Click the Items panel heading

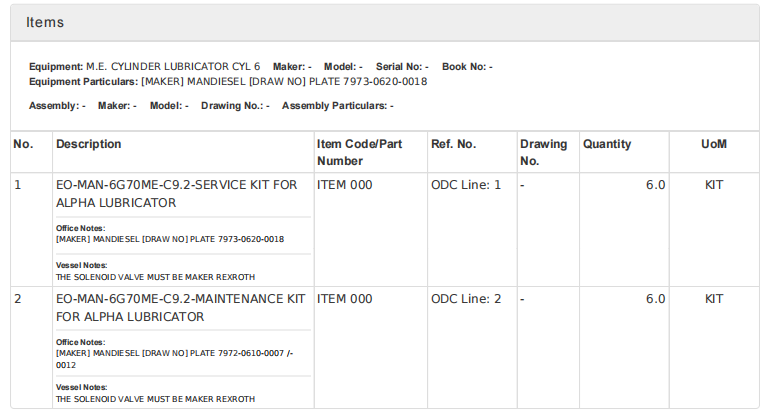[x=45, y=21]
